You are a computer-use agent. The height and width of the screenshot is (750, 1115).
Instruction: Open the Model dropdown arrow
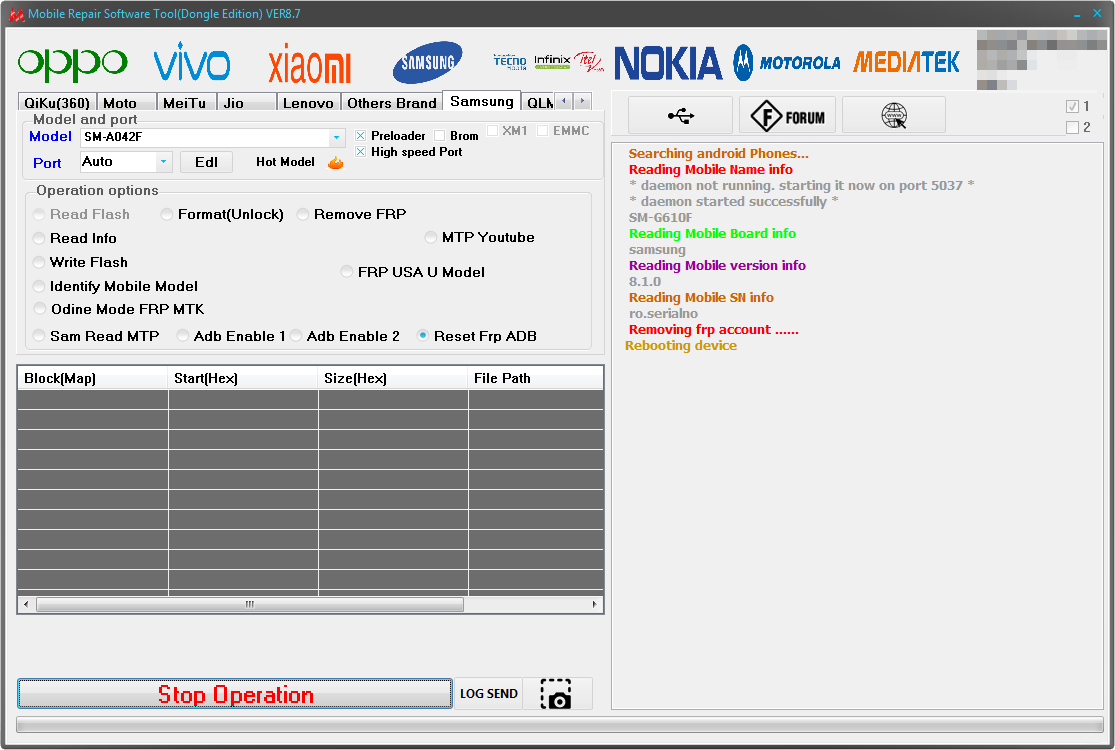coord(336,137)
